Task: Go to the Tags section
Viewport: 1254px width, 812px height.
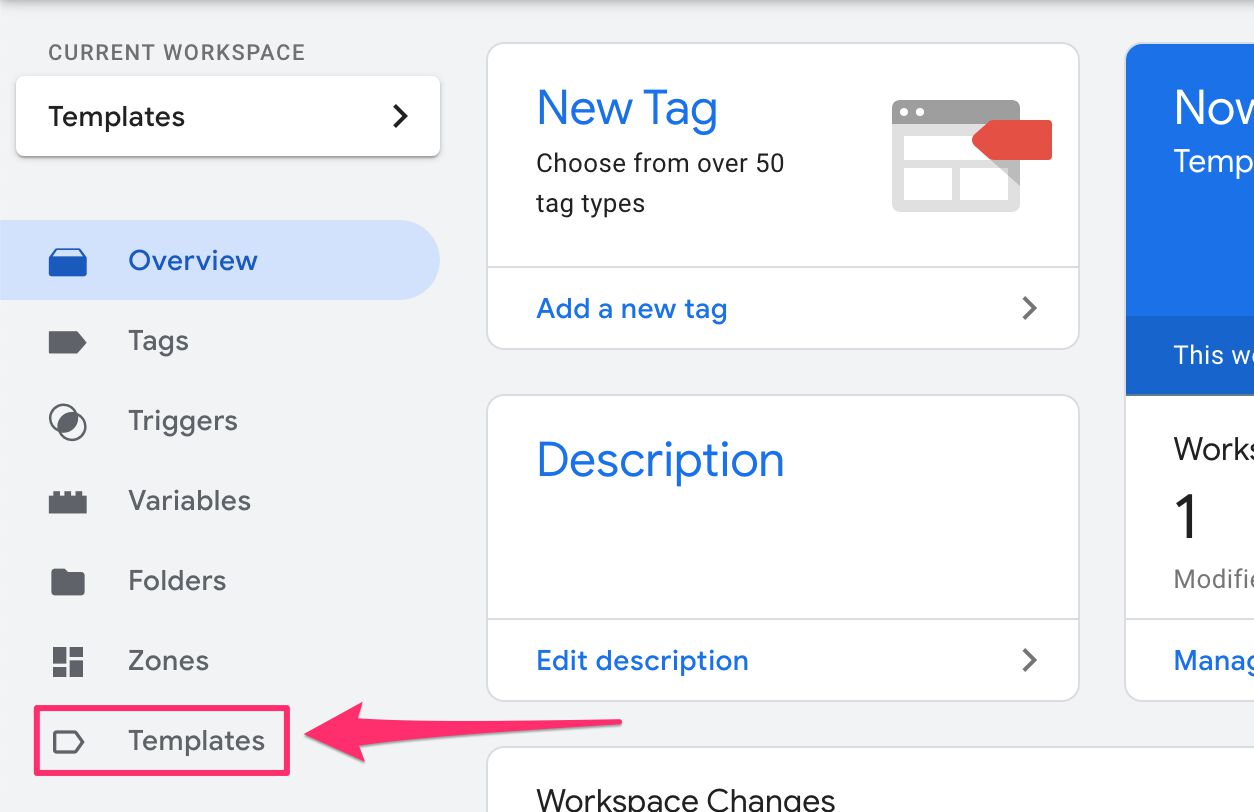Action: [x=158, y=341]
